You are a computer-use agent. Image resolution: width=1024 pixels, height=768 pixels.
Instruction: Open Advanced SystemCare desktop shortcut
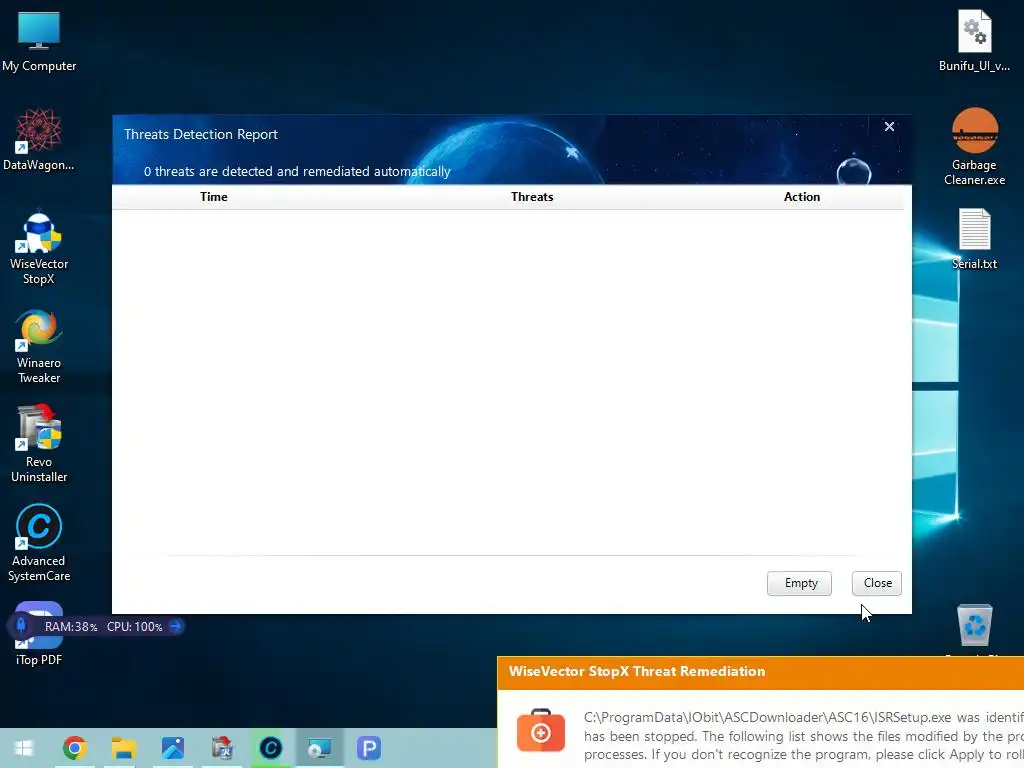[39, 543]
